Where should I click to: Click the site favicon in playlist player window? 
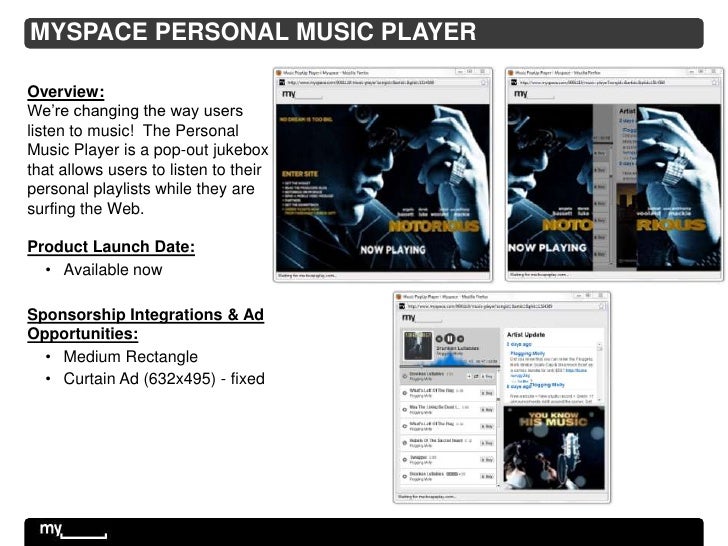click(402, 306)
